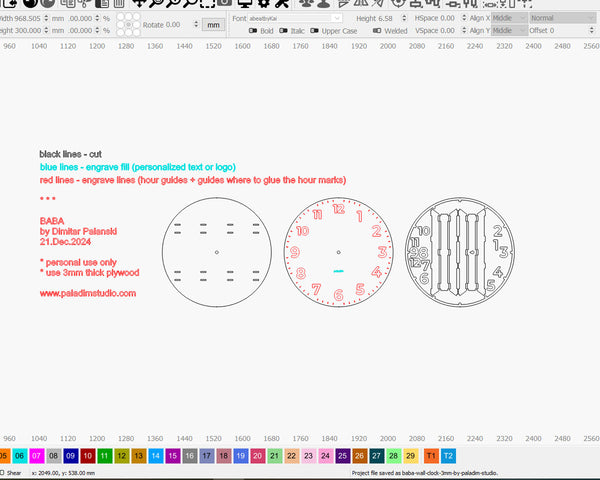
Task: Open the Font dropdown list
Action: click(x=295, y=18)
